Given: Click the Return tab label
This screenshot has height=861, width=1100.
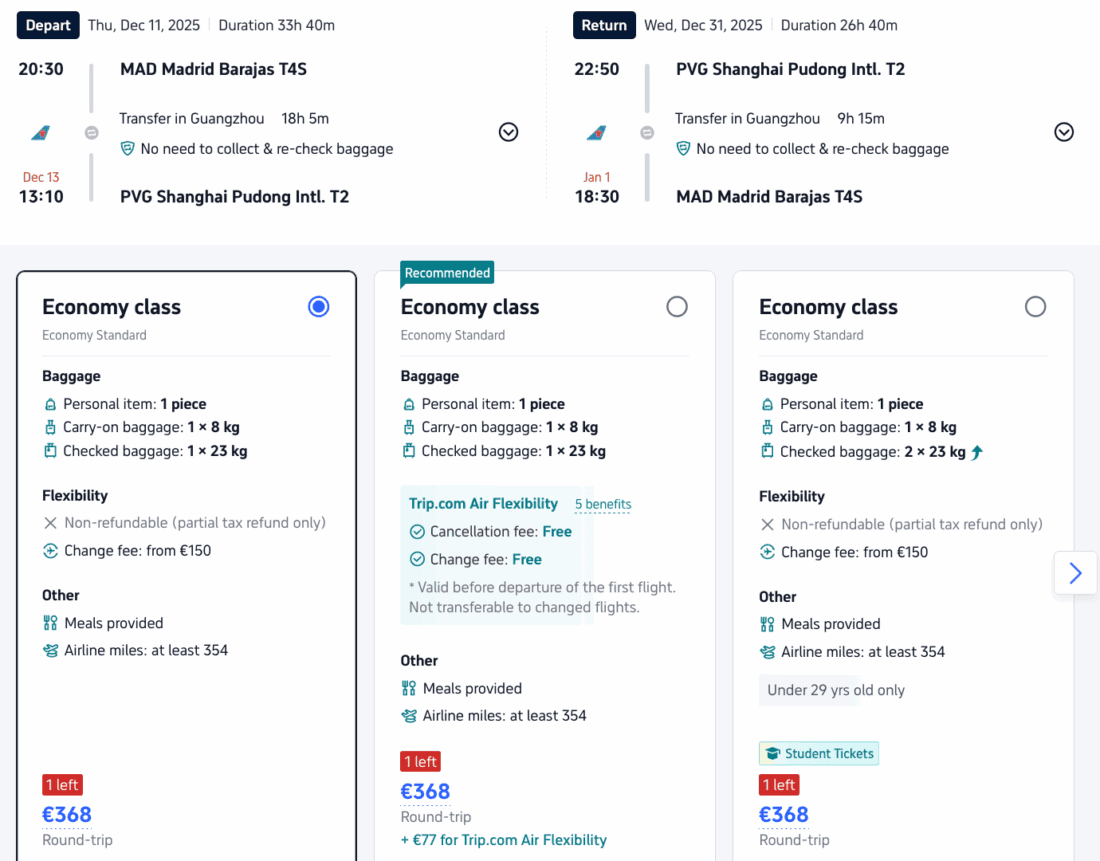Looking at the screenshot, I should pyautogui.click(x=604, y=25).
